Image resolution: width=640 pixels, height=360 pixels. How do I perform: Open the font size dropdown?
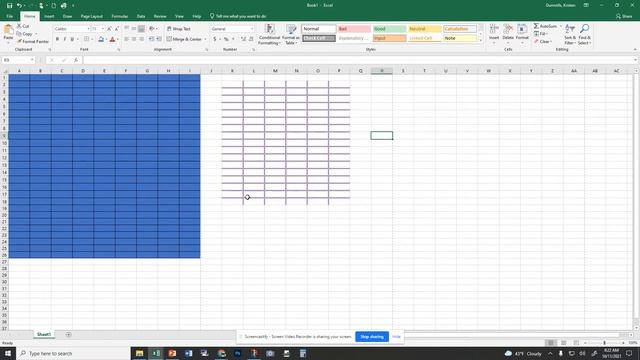coord(102,29)
